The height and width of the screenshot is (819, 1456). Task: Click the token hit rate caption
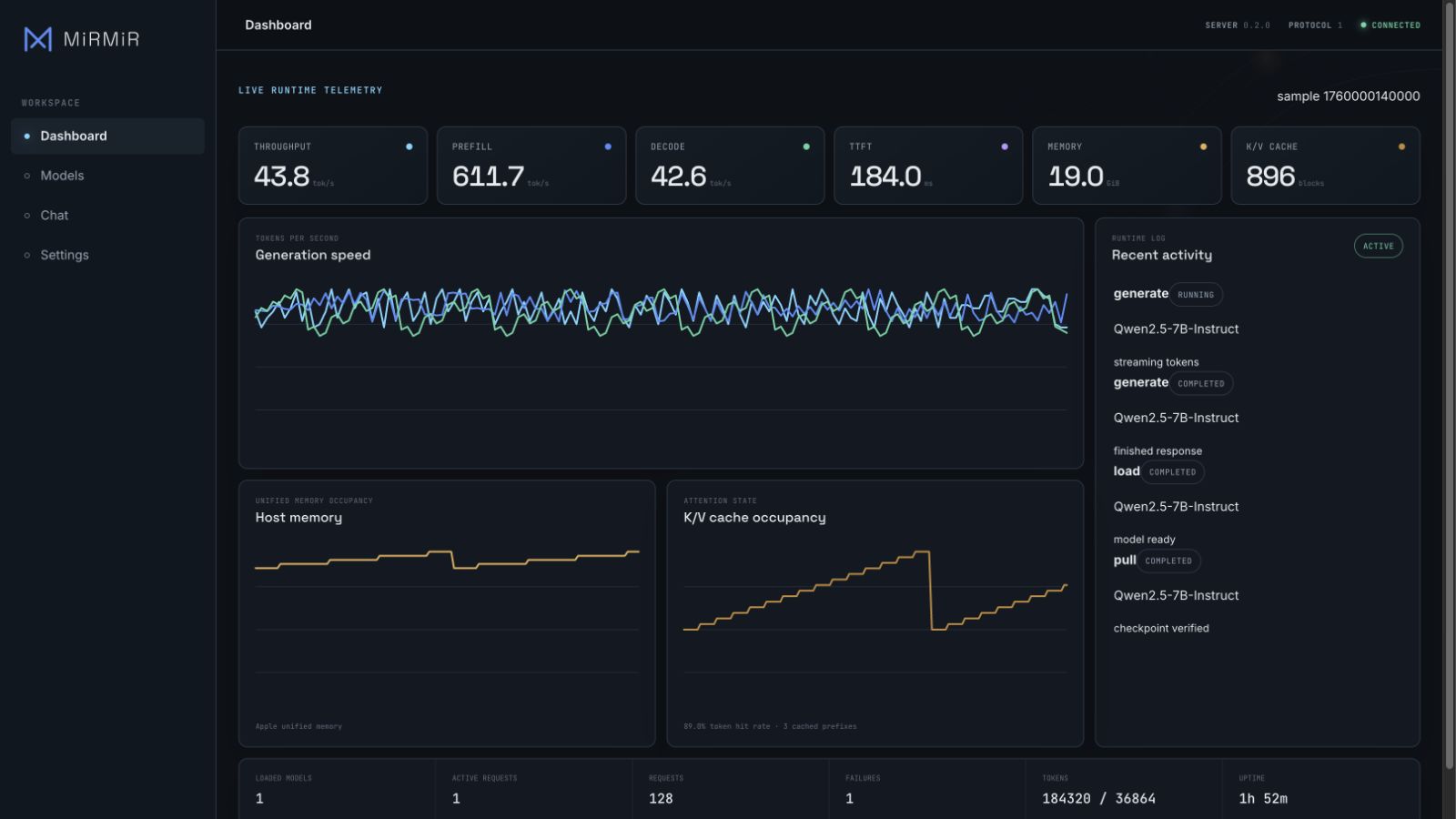tap(770, 726)
